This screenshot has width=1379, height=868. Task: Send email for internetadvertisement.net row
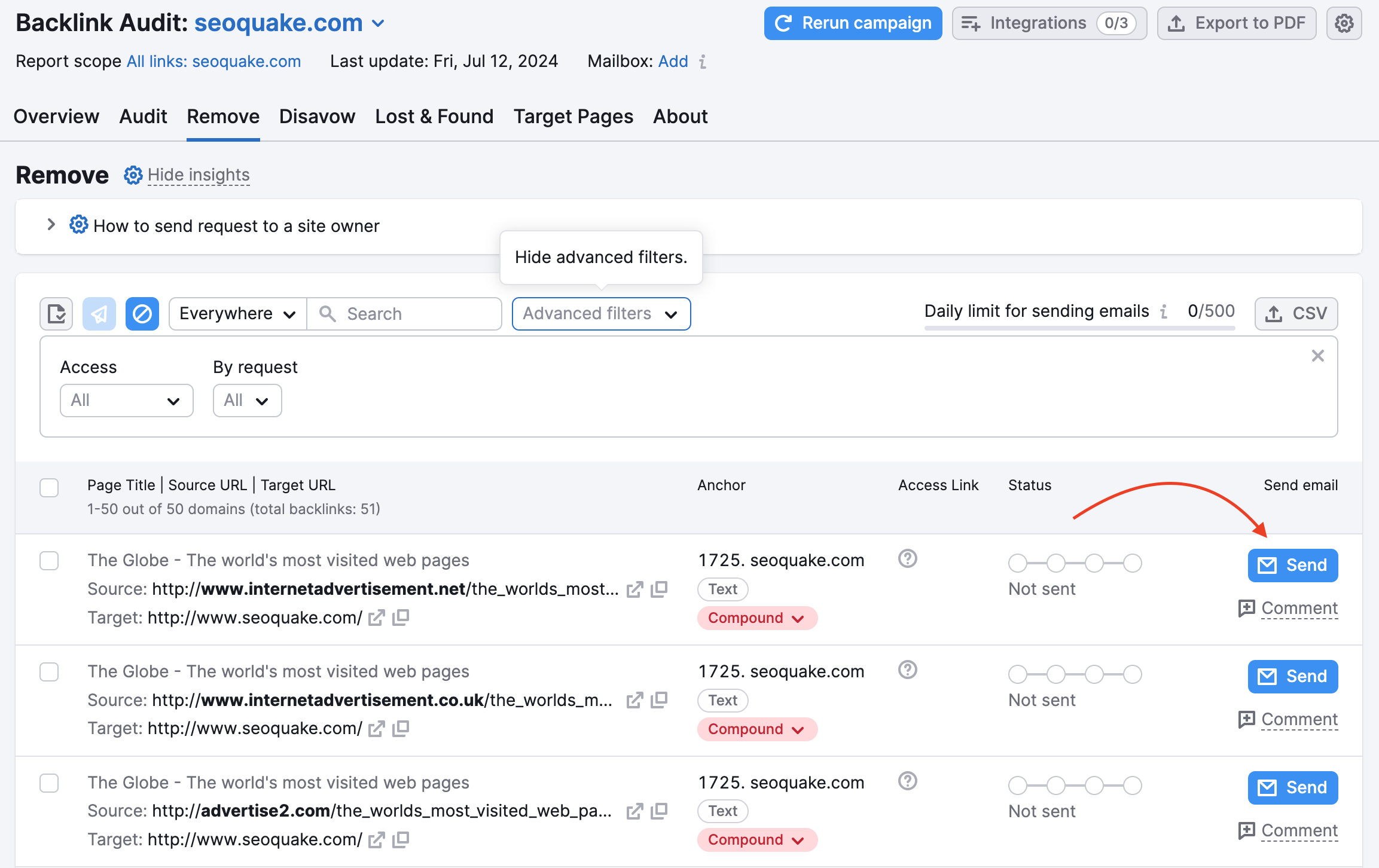click(x=1292, y=566)
